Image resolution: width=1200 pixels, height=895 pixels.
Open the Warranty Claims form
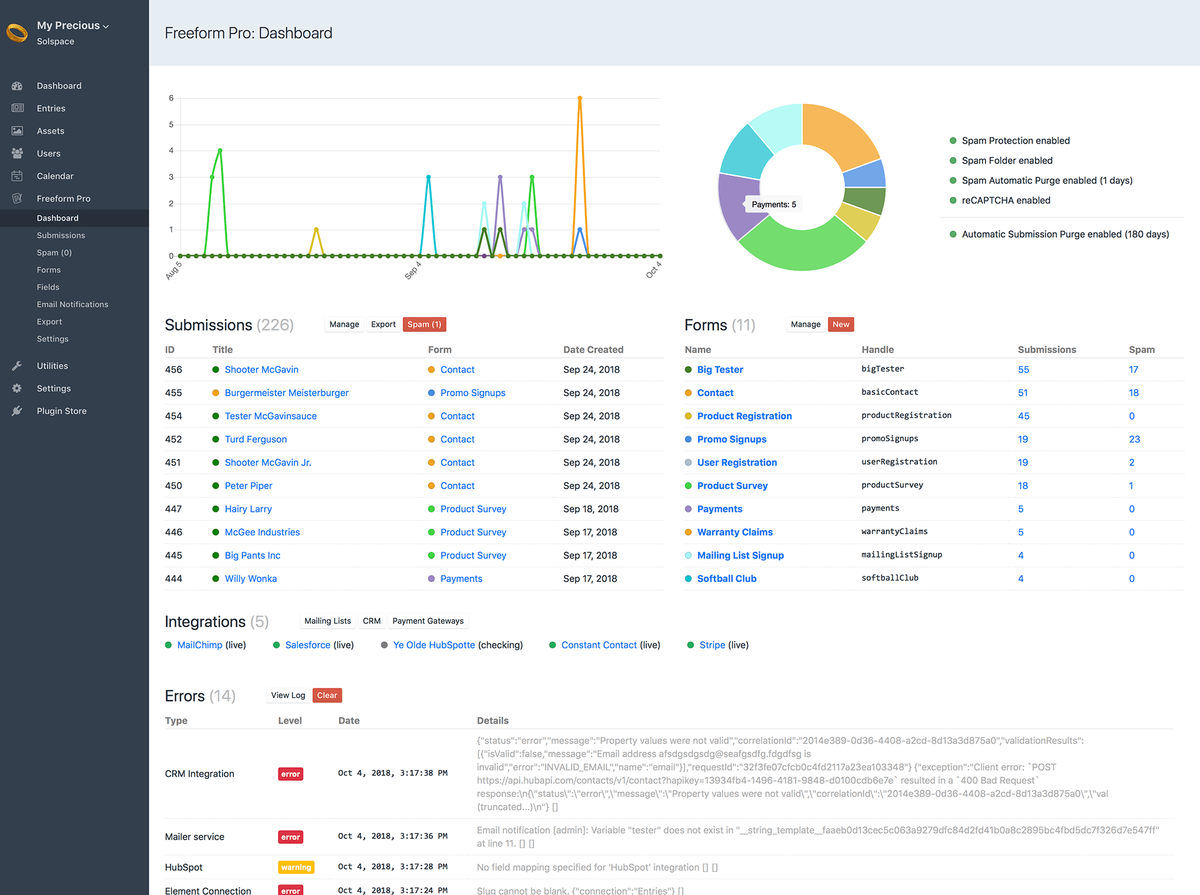(735, 532)
